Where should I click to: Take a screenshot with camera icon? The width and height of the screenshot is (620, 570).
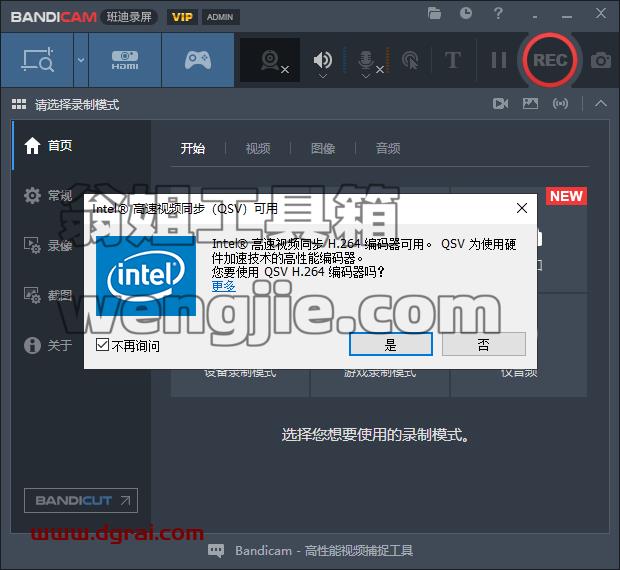(x=601, y=60)
